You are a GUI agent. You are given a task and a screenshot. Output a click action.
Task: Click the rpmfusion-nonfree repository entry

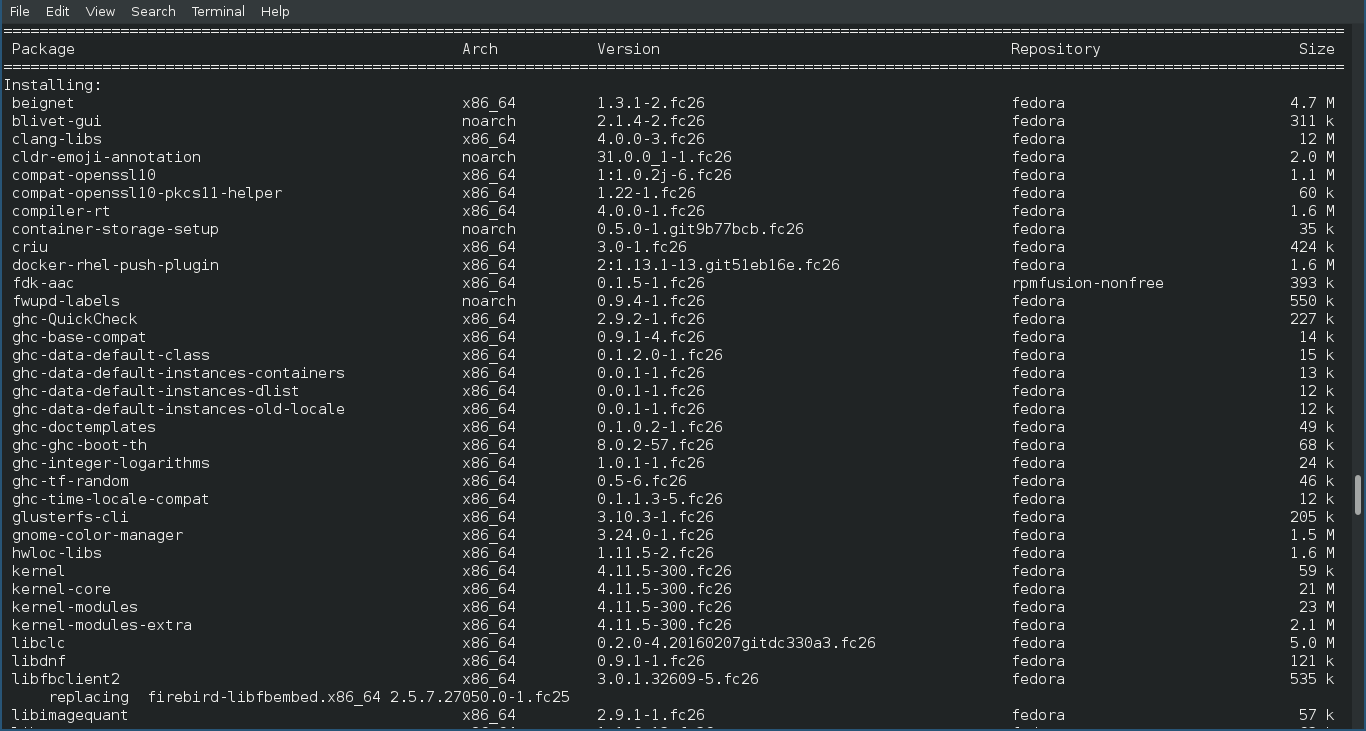pyautogui.click(x=1087, y=283)
